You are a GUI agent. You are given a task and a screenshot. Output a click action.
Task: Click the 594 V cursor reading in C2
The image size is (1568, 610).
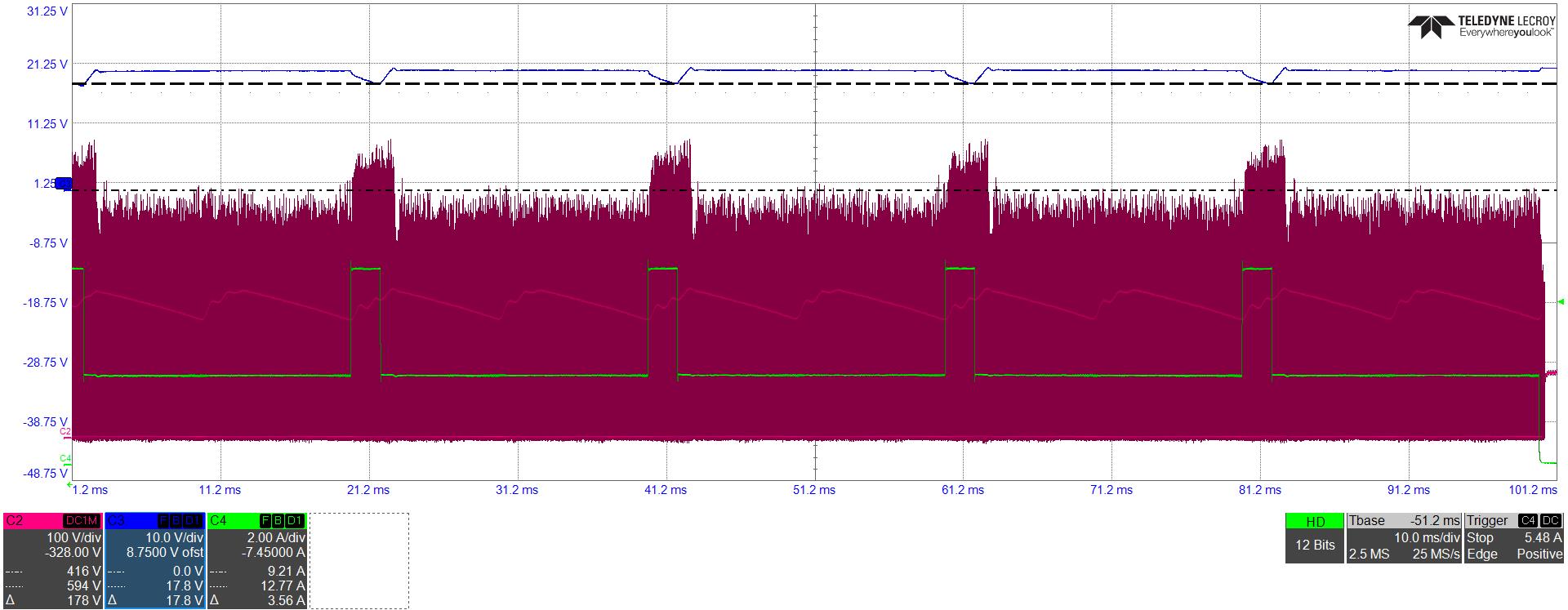point(83,586)
